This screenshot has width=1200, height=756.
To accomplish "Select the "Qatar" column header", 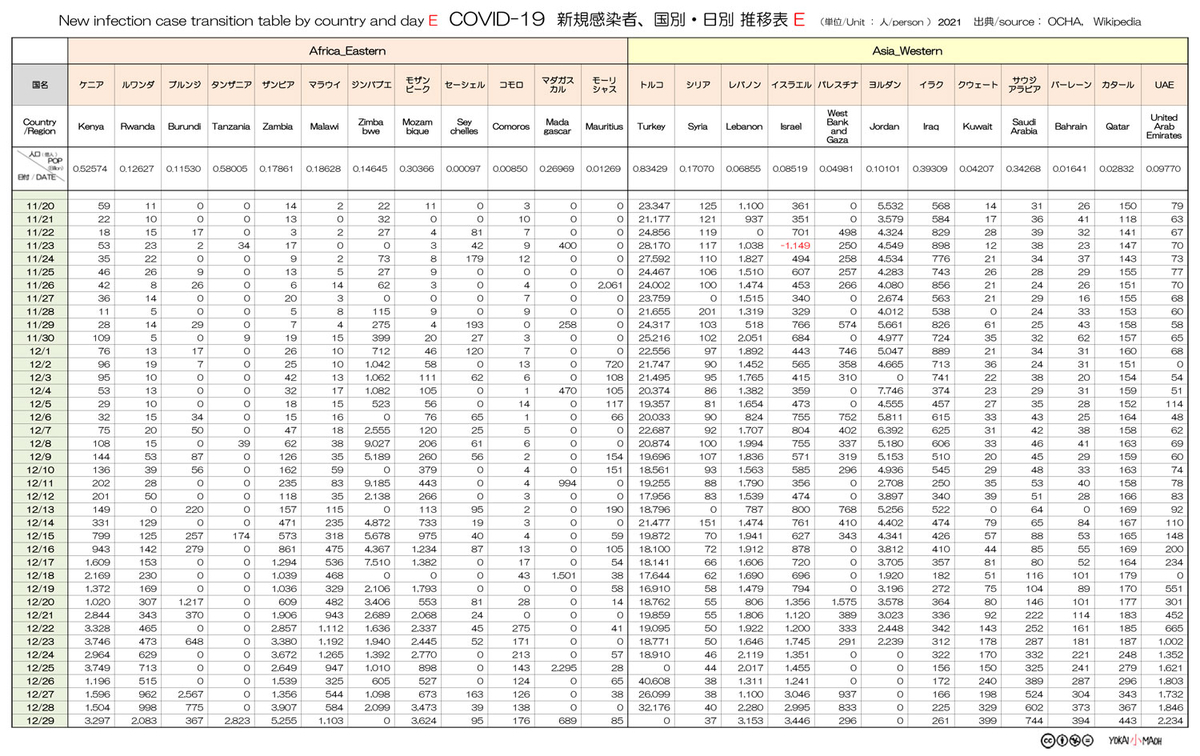I will pyautogui.click(x=1117, y=128).
